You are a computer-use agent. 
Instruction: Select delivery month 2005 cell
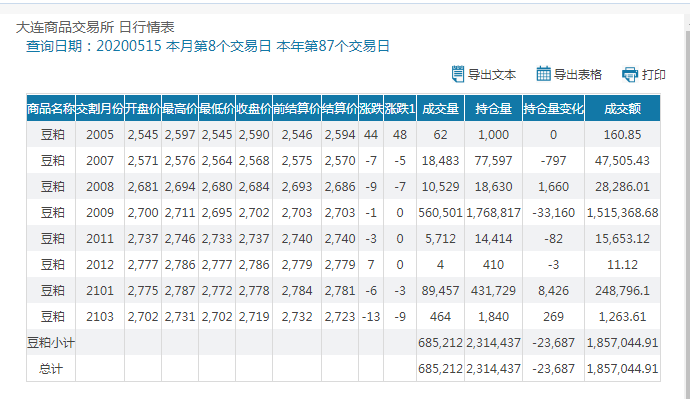point(100,135)
